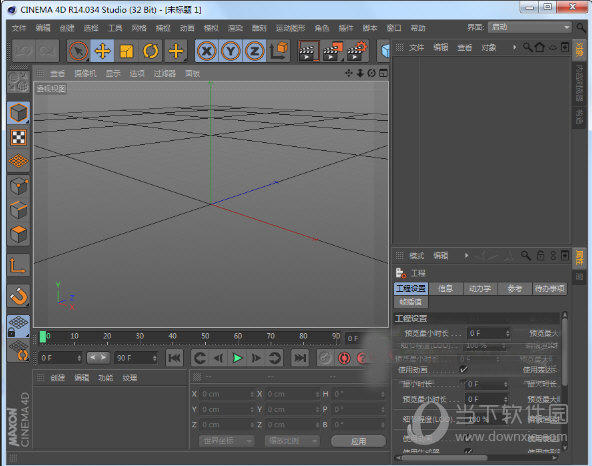
Task: Switch to 动力学 tab
Action: (x=480, y=289)
